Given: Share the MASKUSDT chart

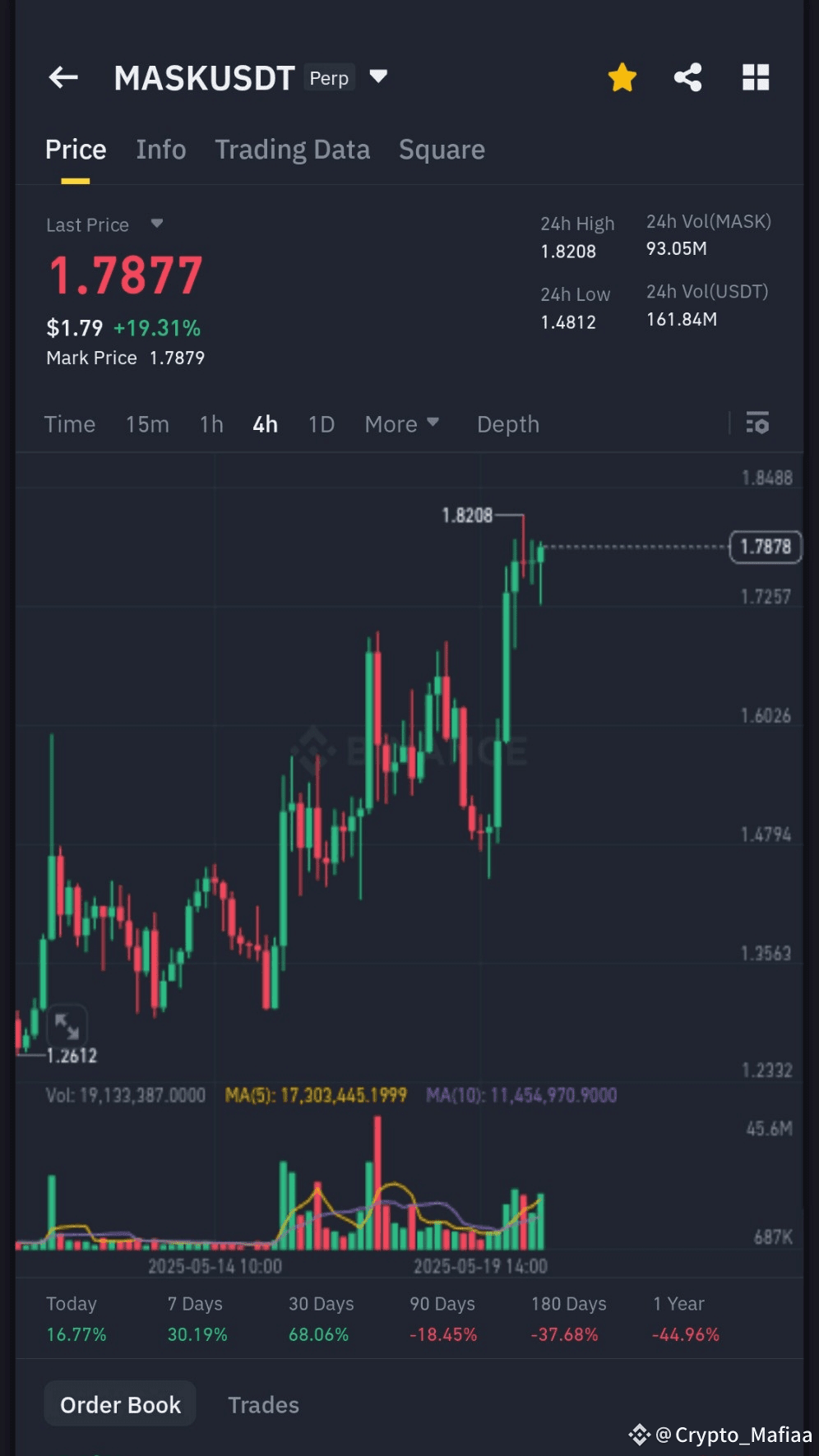Looking at the screenshot, I should (x=688, y=76).
